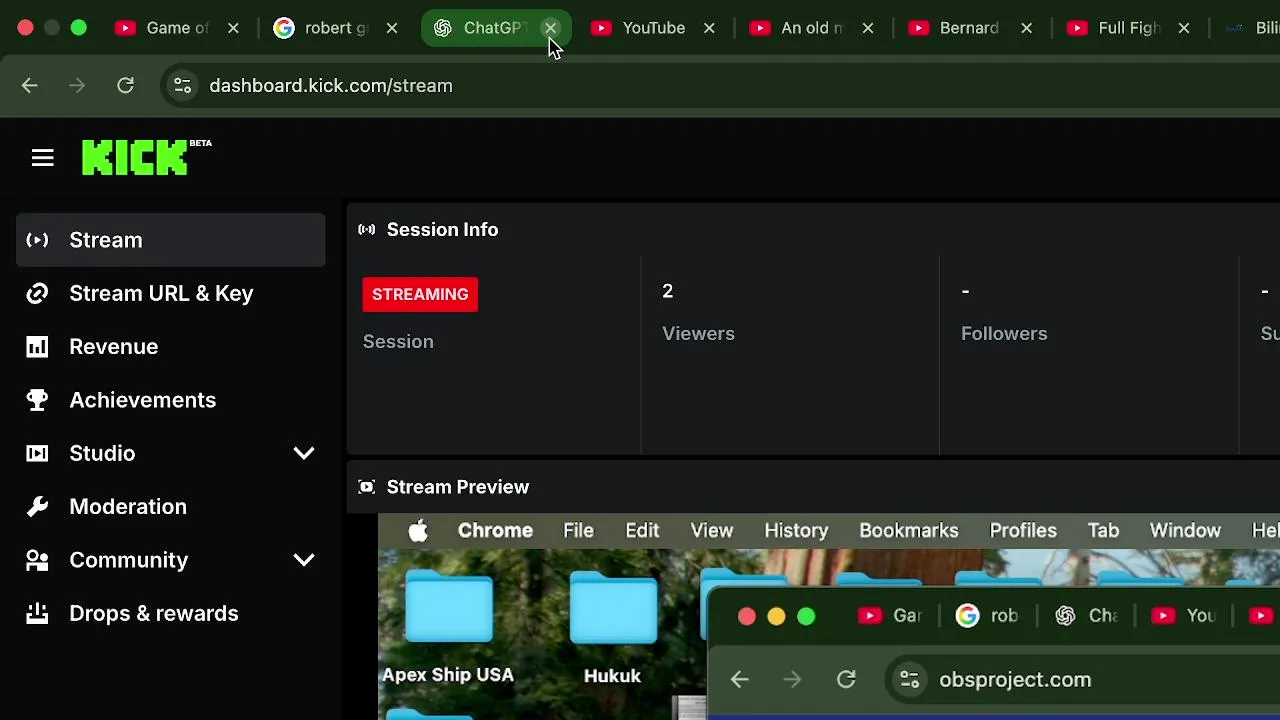This screenshot has width=1280, height=720.
Task: Open the Edit menu in preview
Action: 642,531
